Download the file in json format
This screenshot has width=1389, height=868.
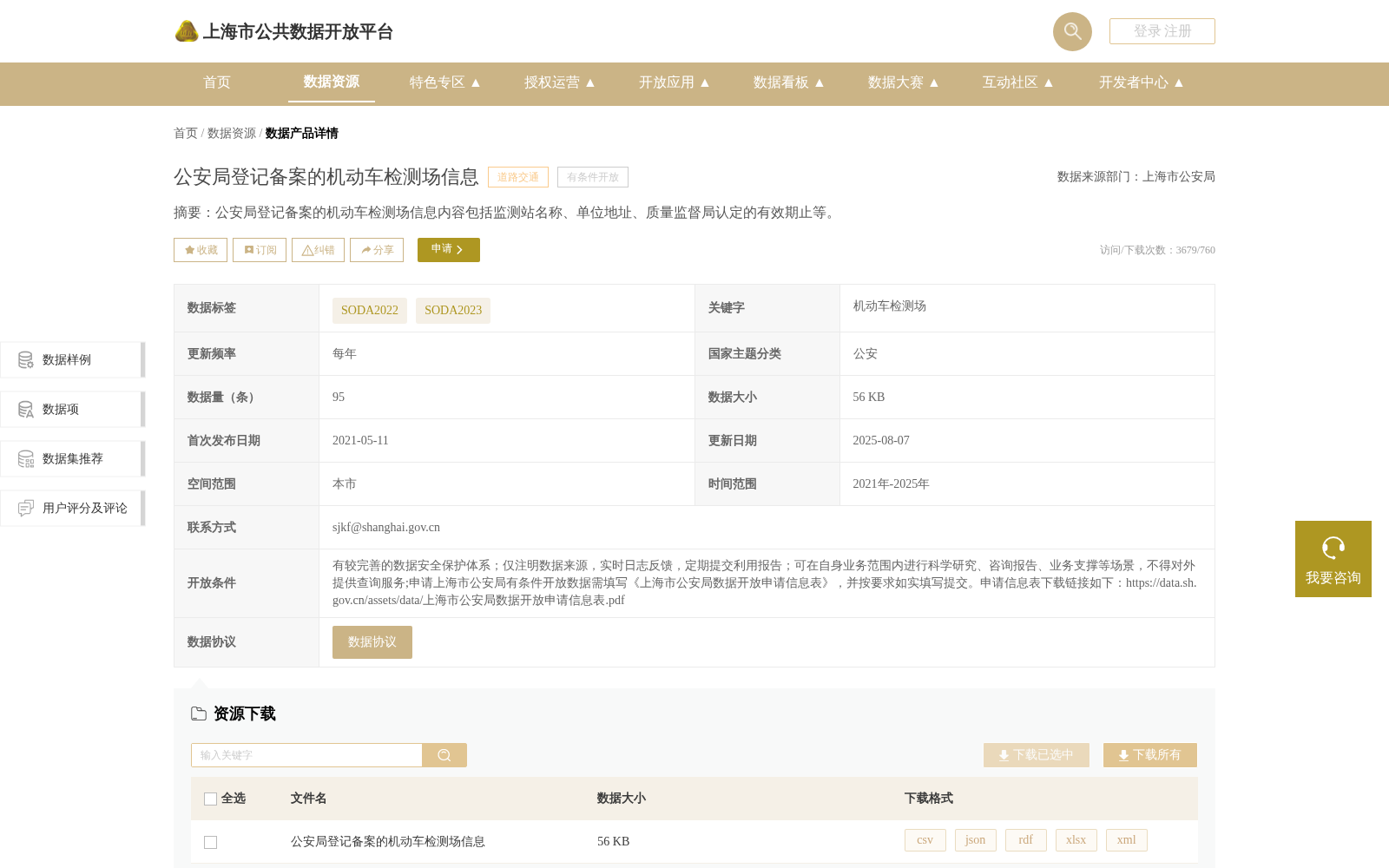[x=976, y=840]
